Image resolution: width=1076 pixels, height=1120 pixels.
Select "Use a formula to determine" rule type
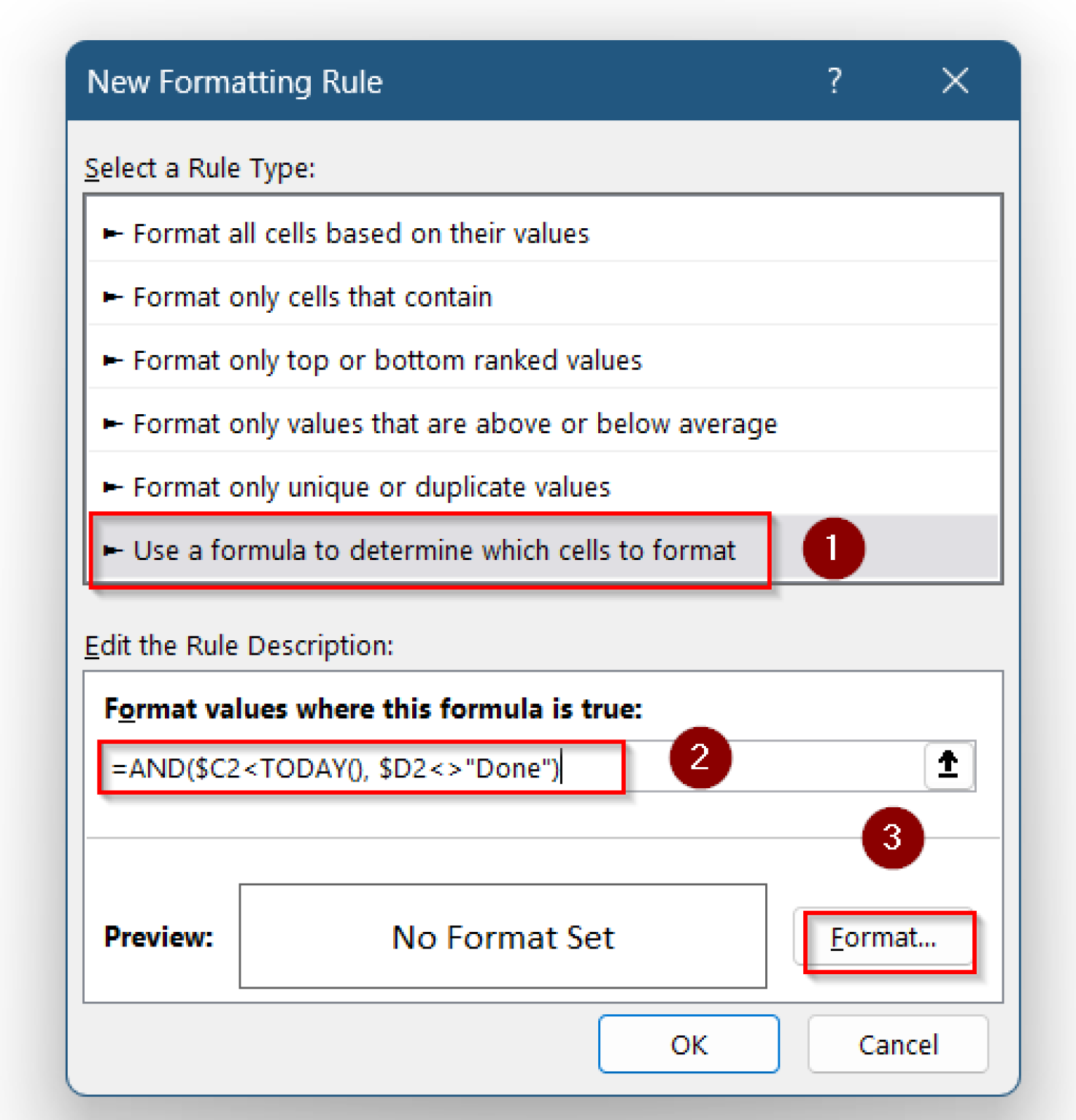pyautogui.click(x=434, y=551)
